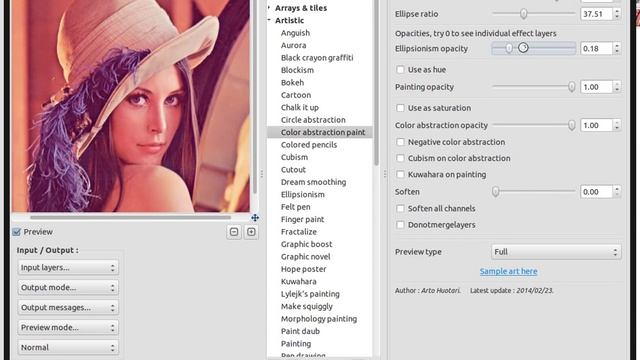Image resolution: width=640 pixels, height=360 pixels.
Task: Toggle the Preview checkbox
Action: click(17, 232)
